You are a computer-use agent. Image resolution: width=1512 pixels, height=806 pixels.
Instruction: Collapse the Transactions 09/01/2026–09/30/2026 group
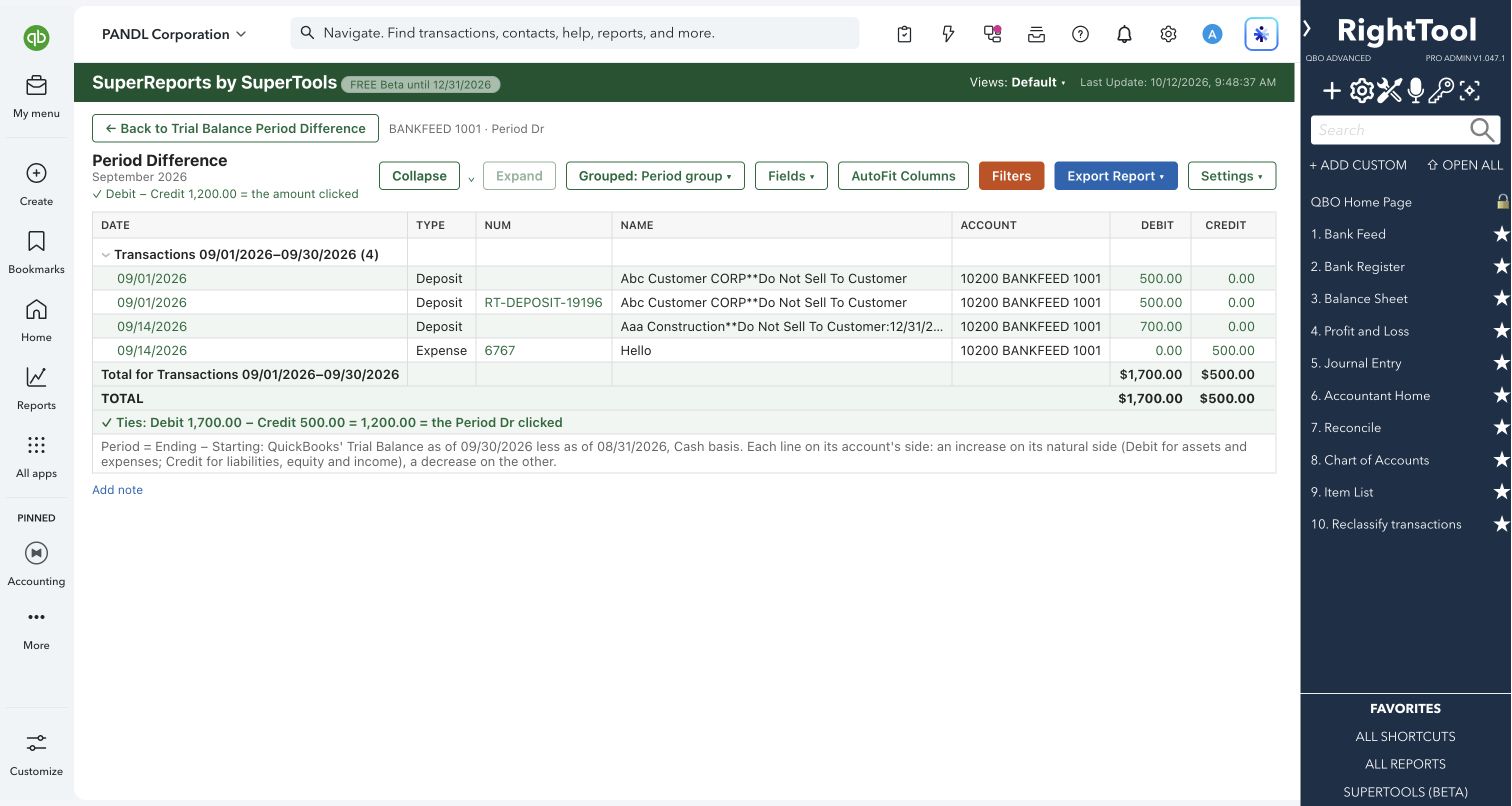tap(105, 255)
